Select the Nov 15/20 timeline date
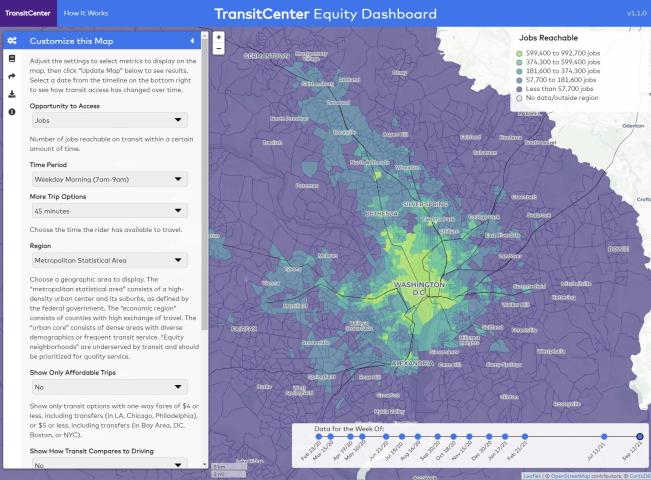The width and height of the screenshot is (651, 480). [469, 436]
